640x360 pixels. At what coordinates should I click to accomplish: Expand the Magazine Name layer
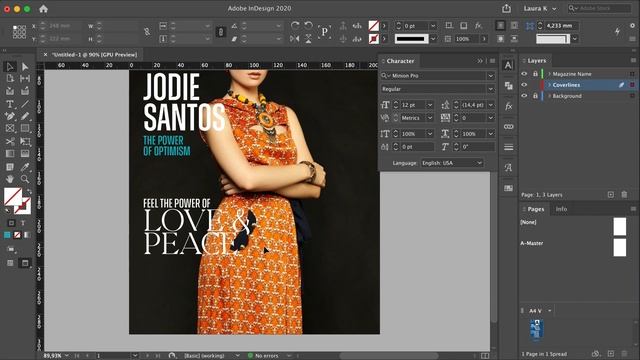[549, 74]
